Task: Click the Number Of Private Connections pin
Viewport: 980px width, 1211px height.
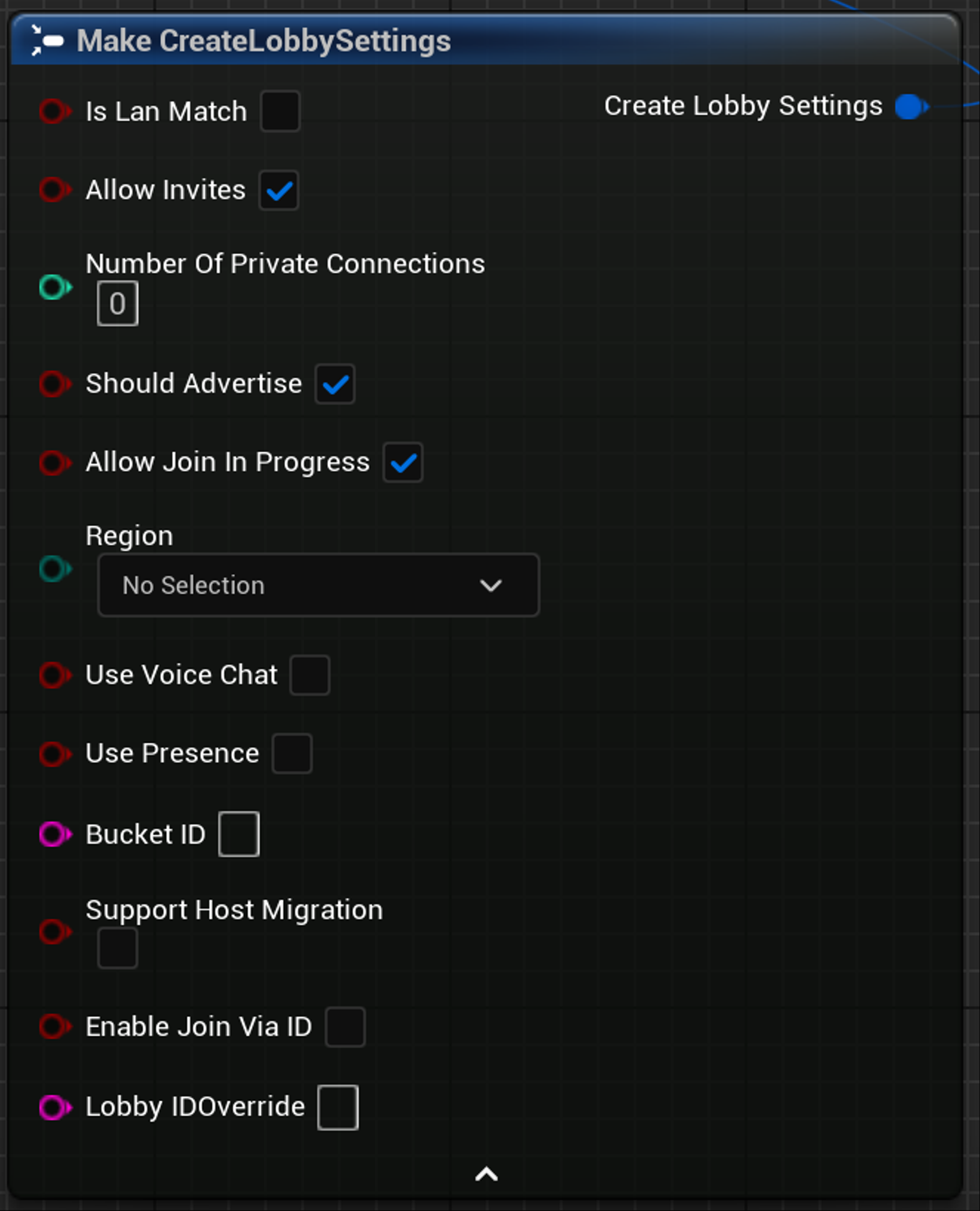Action: (55, 287)
